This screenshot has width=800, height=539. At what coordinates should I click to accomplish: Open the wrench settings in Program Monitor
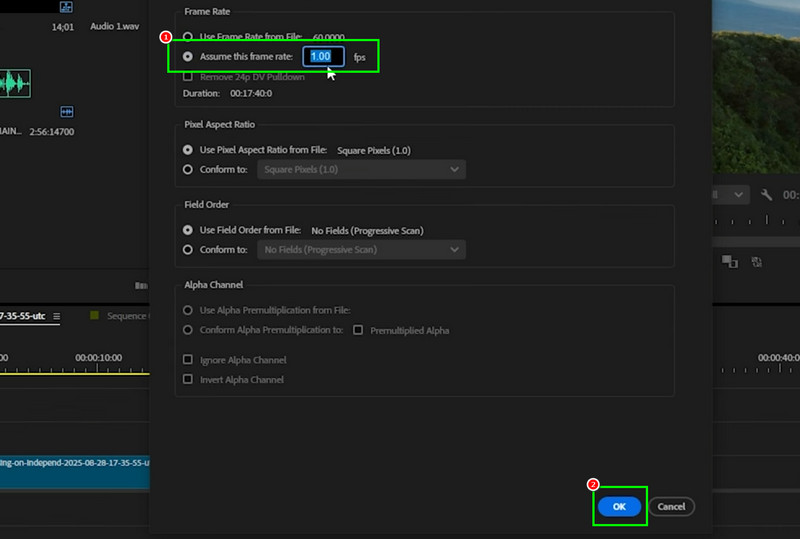(766, 194)
